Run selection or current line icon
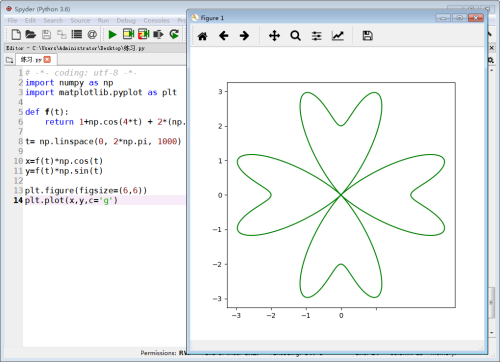Viewport: 500px width, 362px height. click(158, 34)
